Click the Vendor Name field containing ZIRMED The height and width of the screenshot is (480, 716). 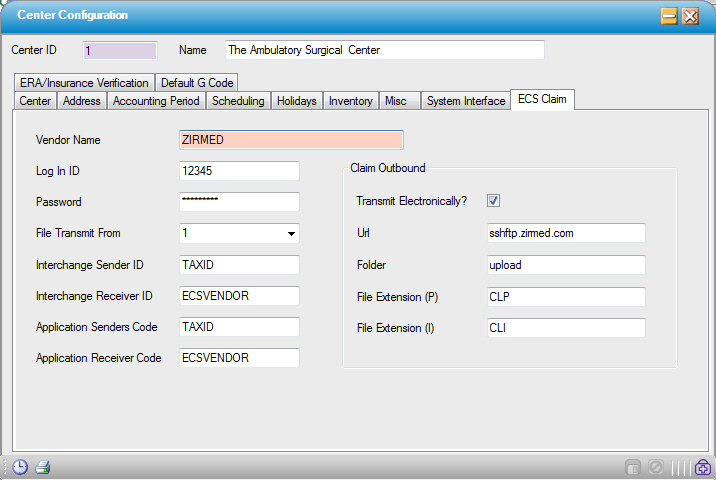(290, 140)
